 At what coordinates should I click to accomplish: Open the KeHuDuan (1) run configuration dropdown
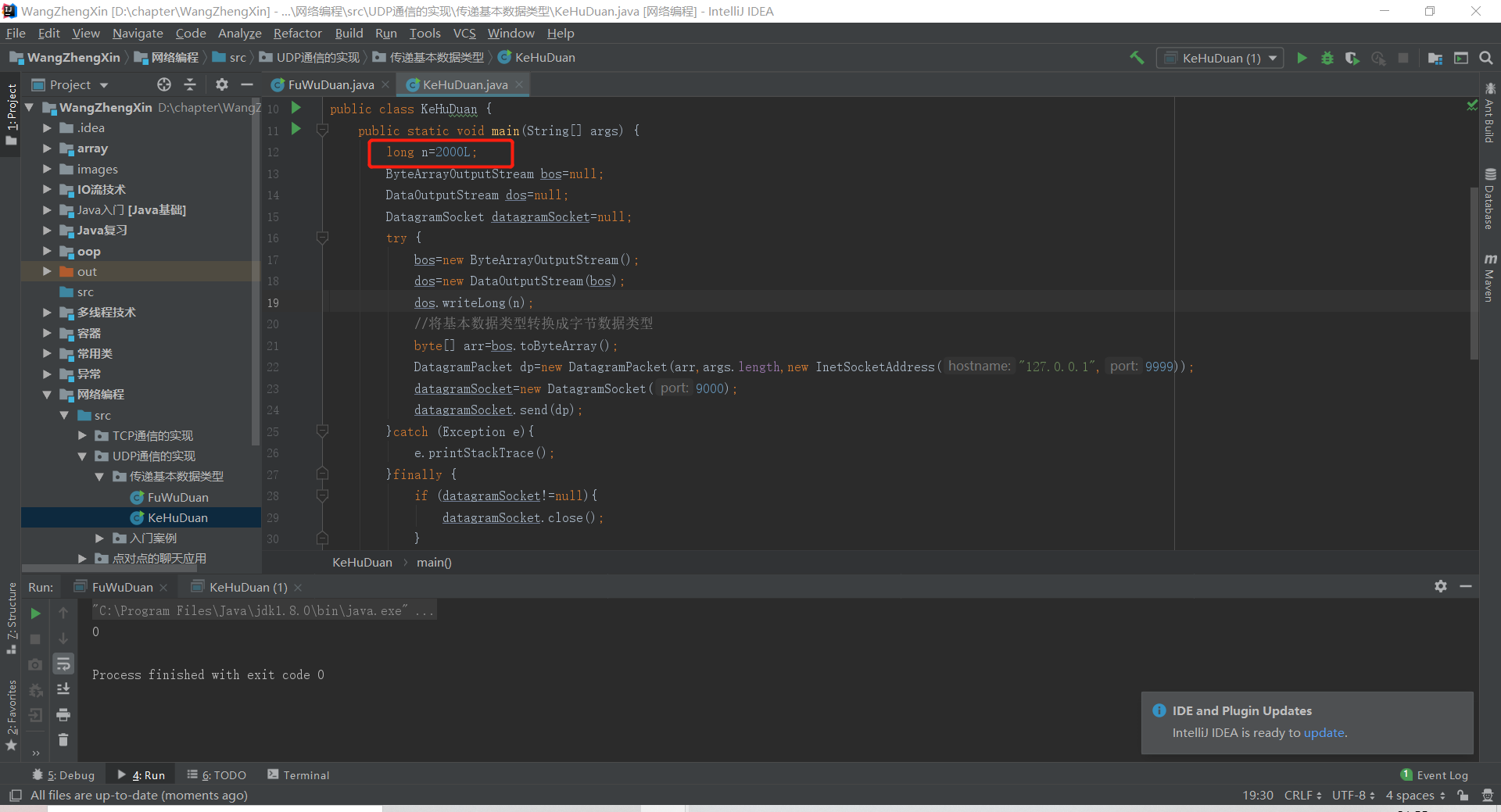pyautogui.click(x=1220, y=58)
